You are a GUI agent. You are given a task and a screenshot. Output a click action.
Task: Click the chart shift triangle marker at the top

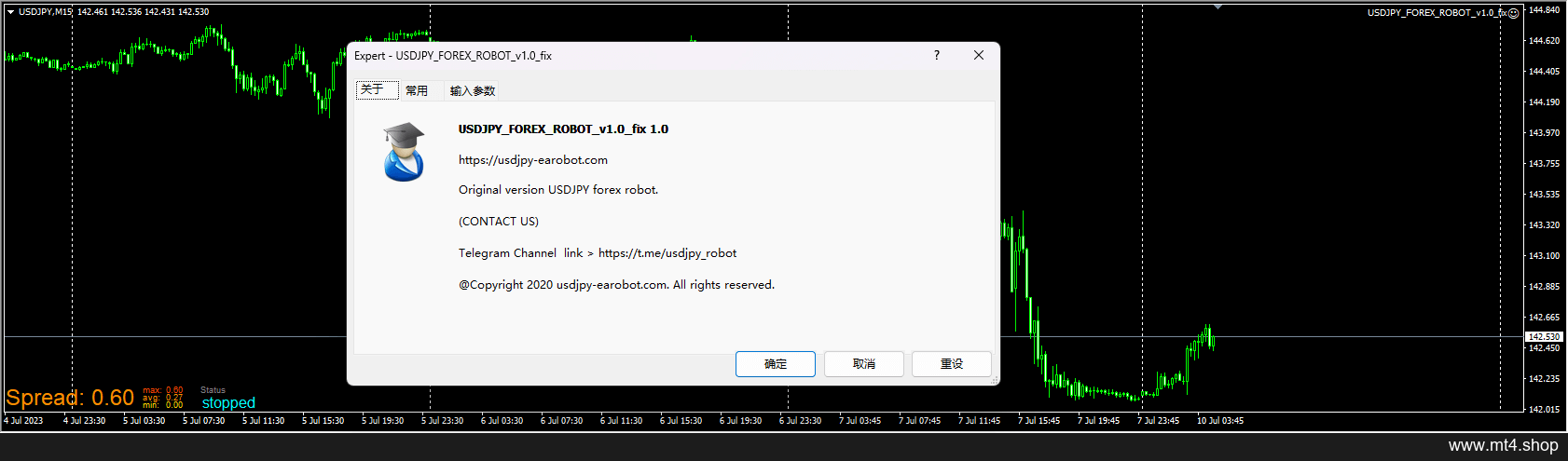[x=1217, y=7]
